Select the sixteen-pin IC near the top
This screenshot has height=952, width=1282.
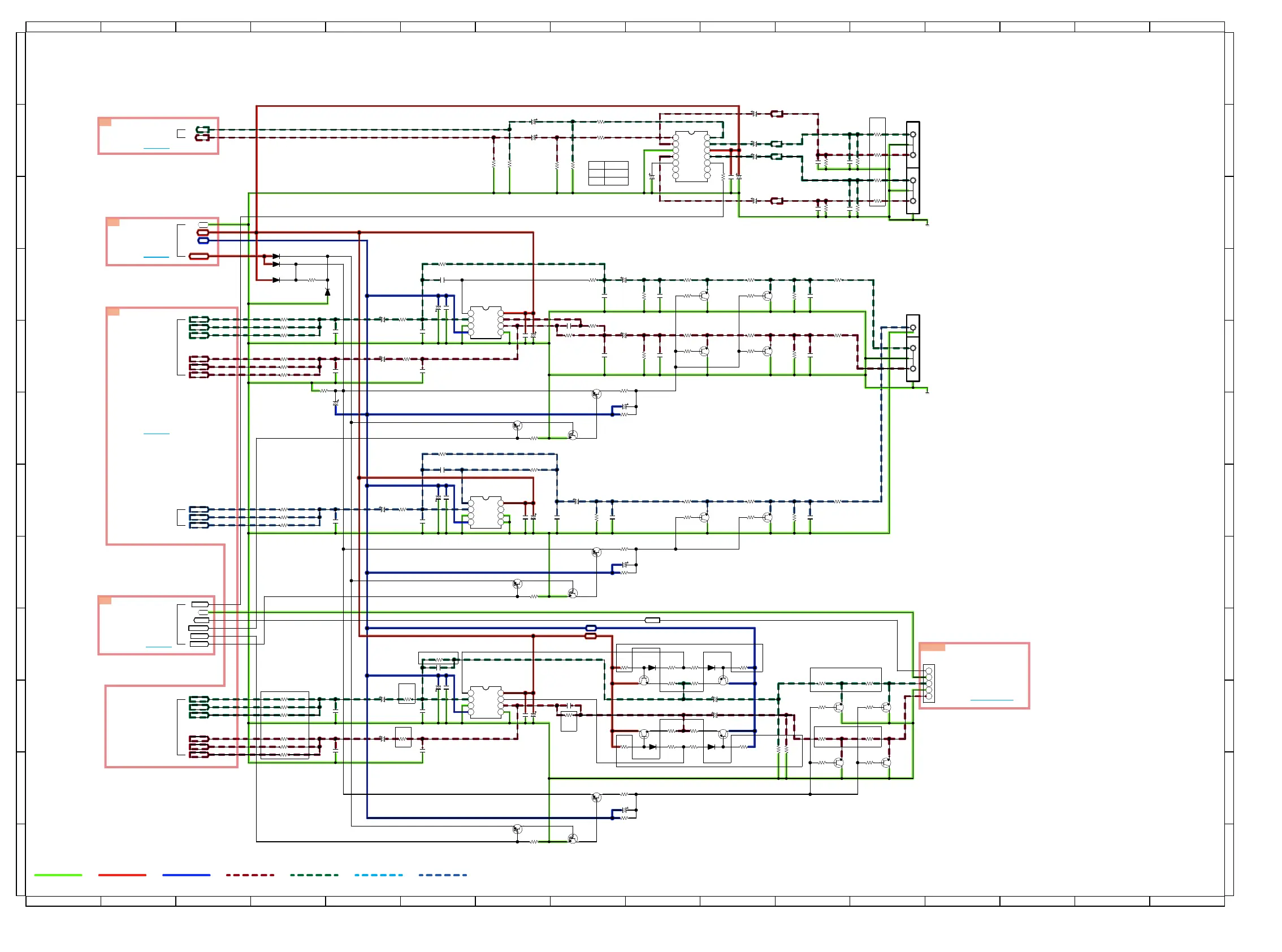(x=691, y=157)
